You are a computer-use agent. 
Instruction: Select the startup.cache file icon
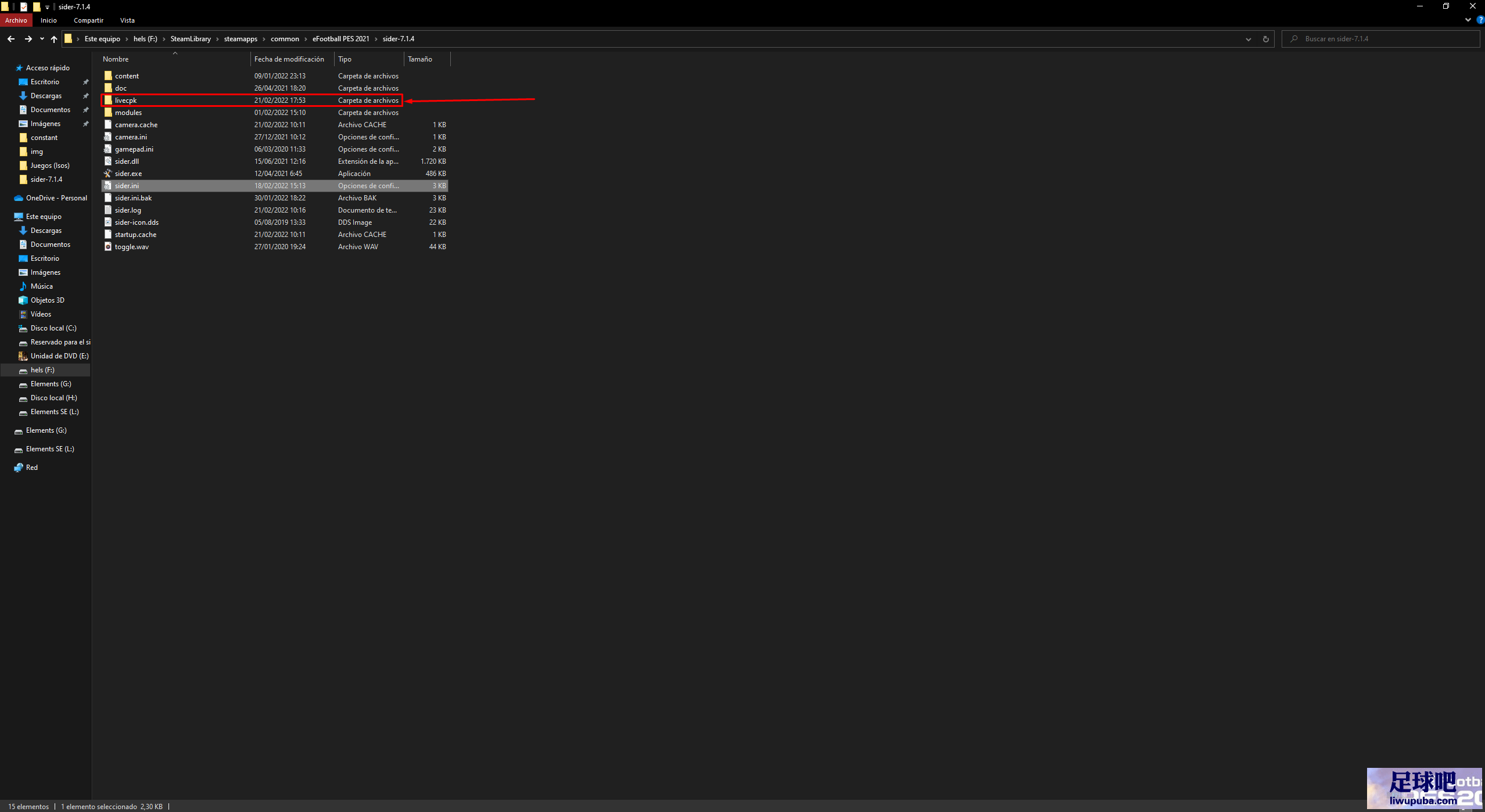(x=108, y=235)
